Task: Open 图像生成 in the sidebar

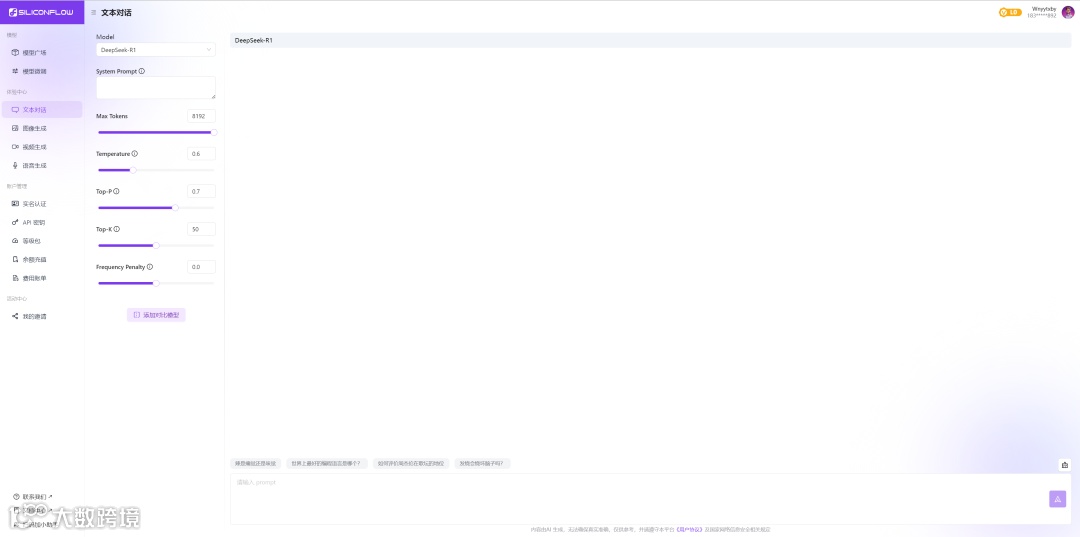Action: point(34,128)
